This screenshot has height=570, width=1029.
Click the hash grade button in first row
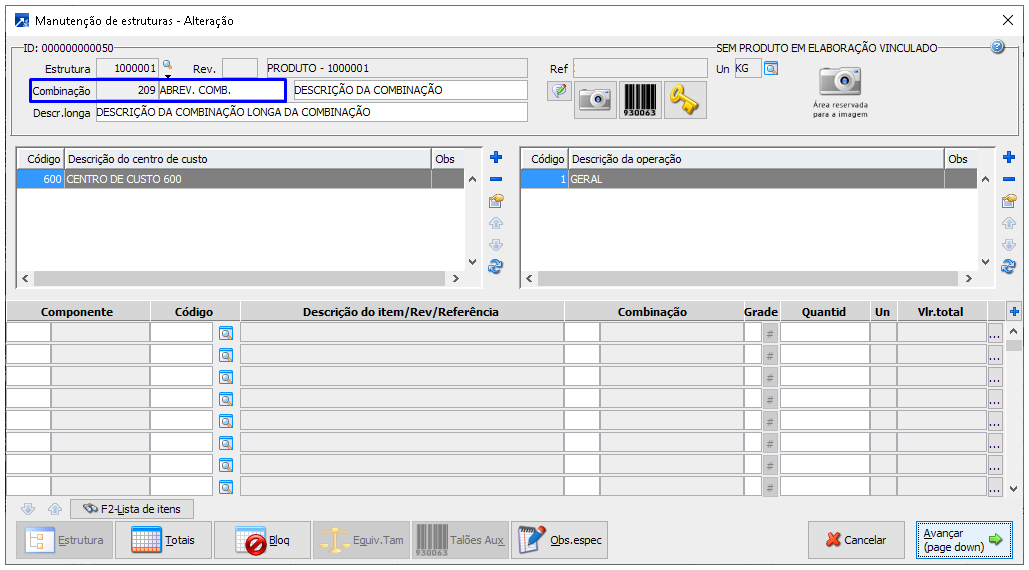(x=770, y=333)
